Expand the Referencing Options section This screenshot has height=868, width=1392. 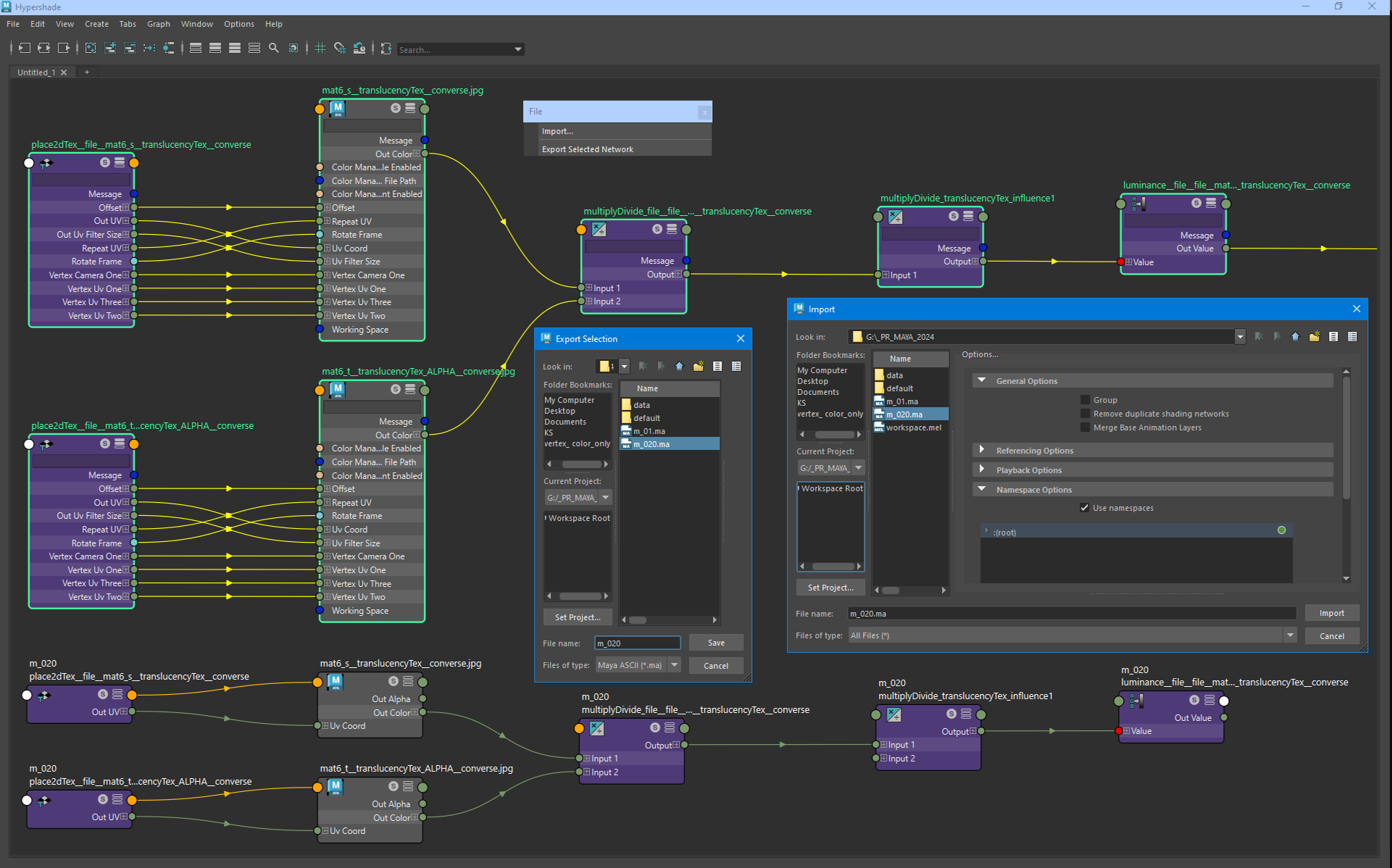tap(982, 450)
